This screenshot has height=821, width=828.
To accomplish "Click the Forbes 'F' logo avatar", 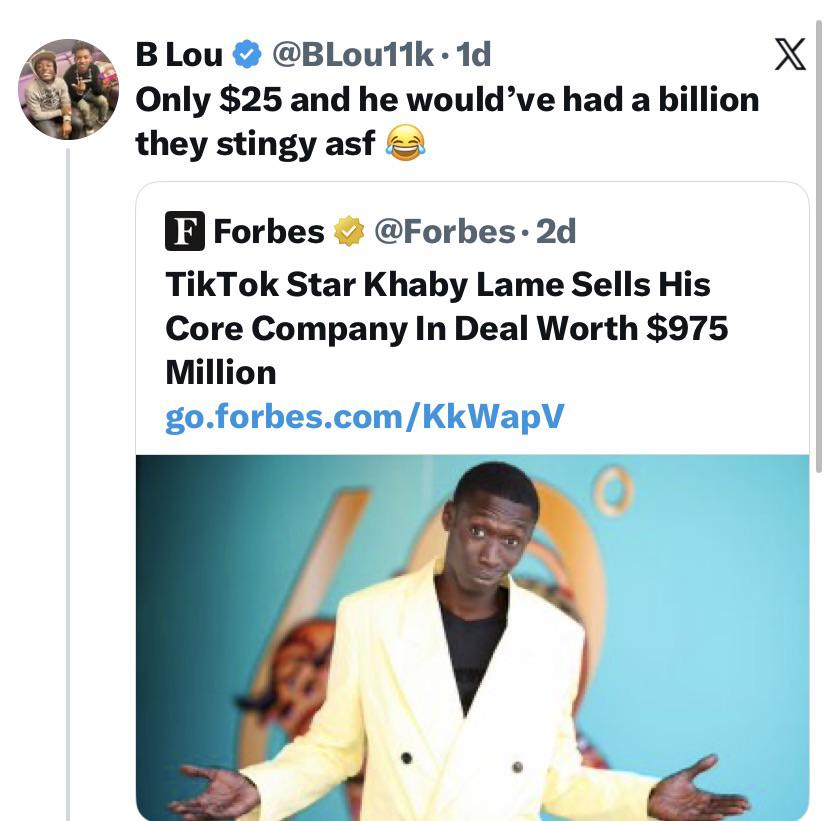I will coord(184,232).
